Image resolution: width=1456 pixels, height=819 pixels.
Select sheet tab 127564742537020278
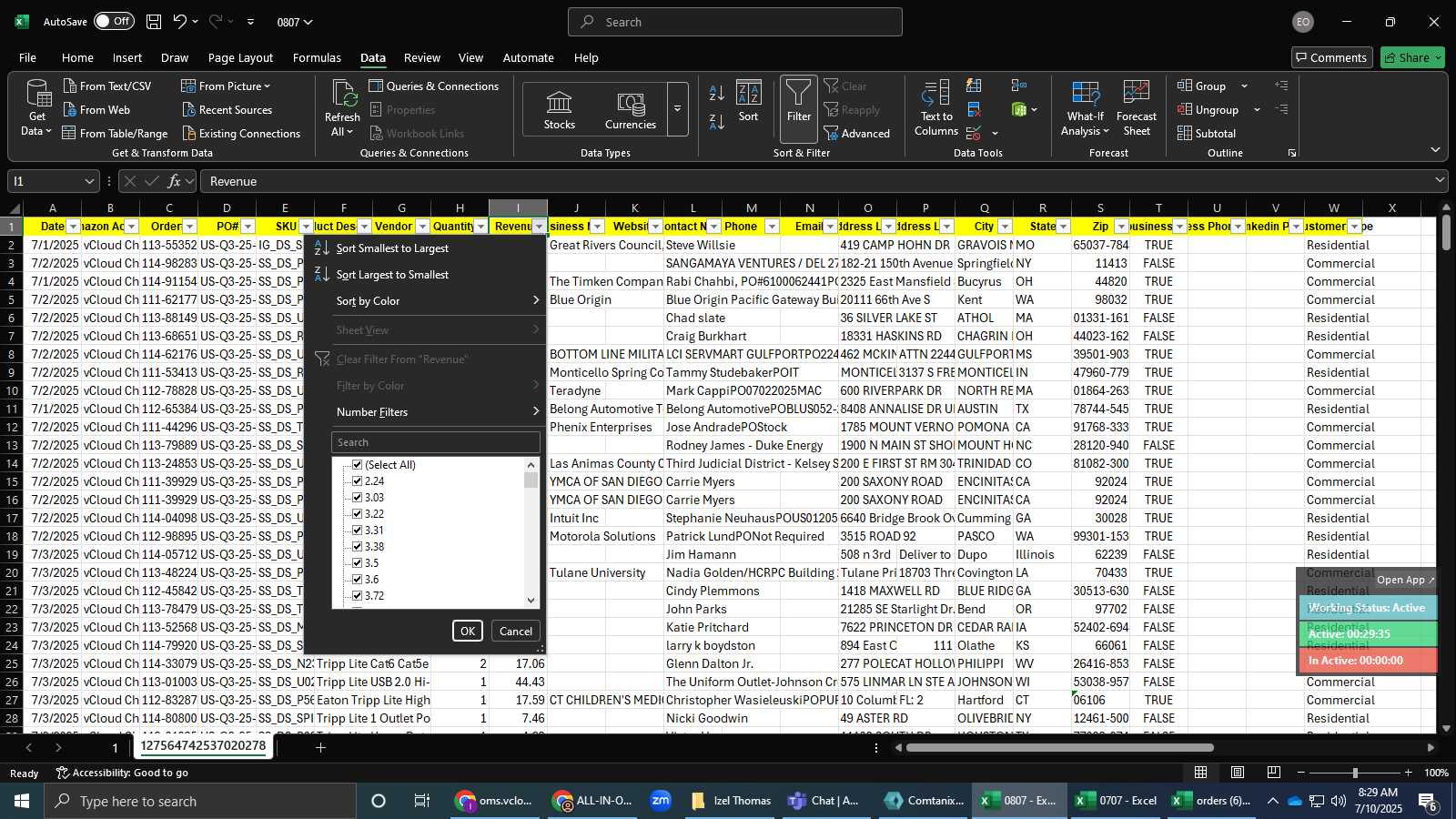tap(203, 746)
